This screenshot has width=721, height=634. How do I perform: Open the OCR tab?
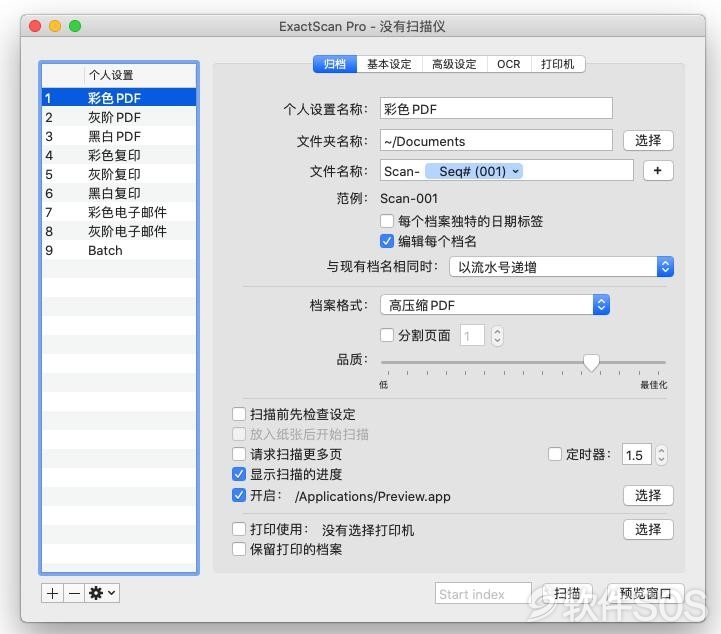pyautogui.click(x=509, y=64)
